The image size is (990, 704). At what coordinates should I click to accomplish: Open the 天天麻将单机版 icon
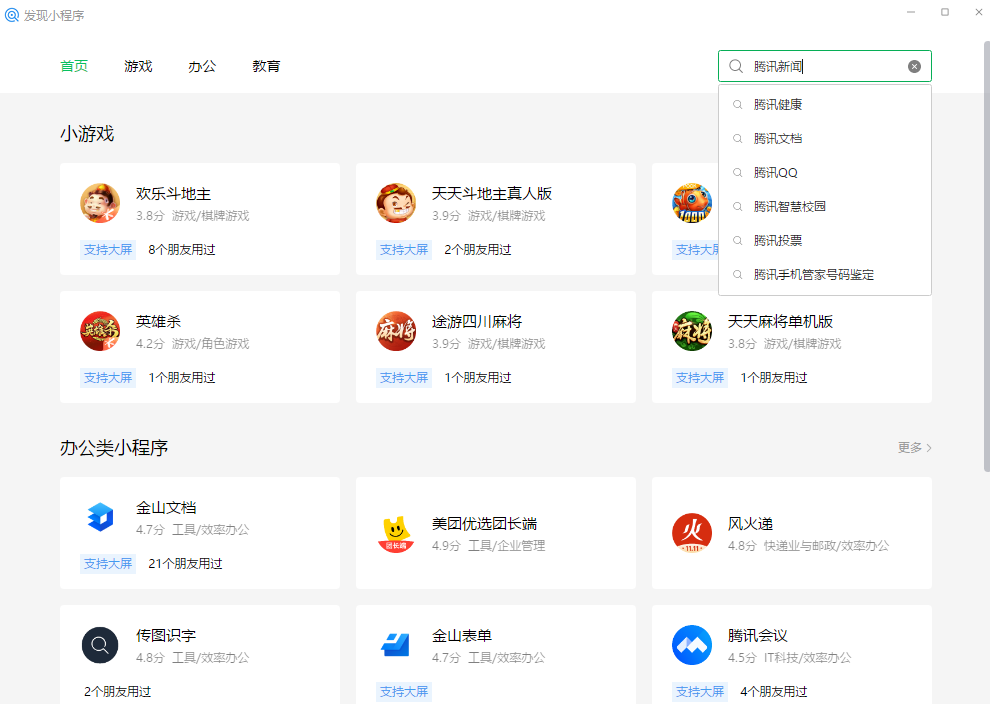pos(691,331)
